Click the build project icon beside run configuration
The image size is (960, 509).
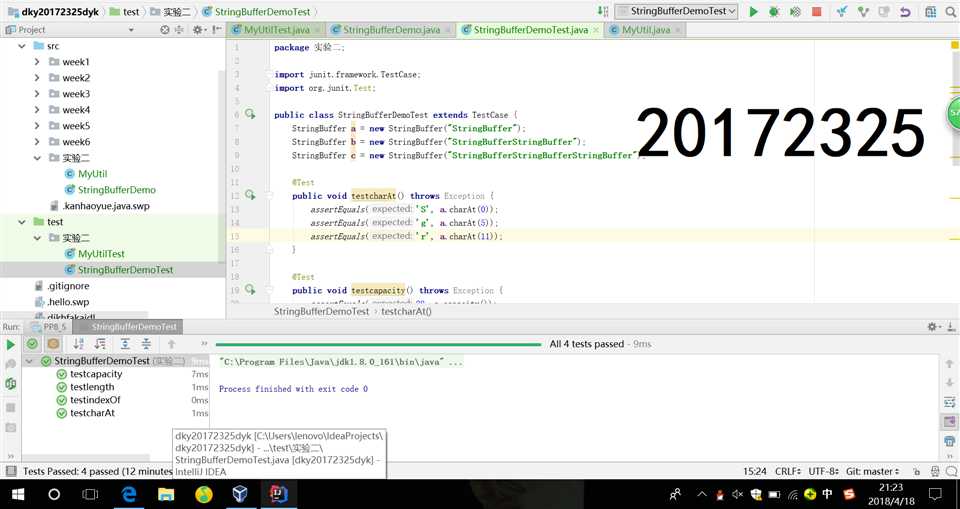coord(603,12)
